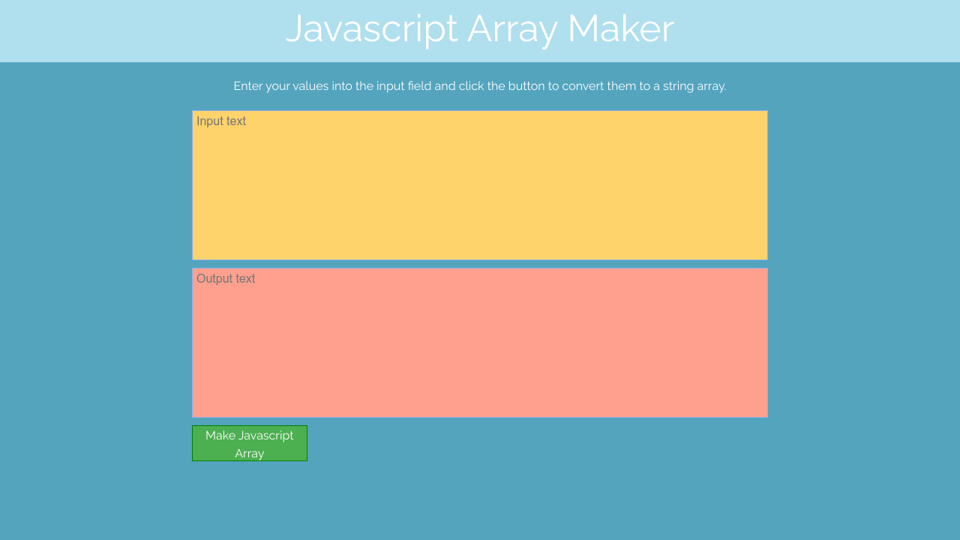Place cursor in center of pink output box
The height and width of the screenshot is (540, 960).
(x=480, y=342)
